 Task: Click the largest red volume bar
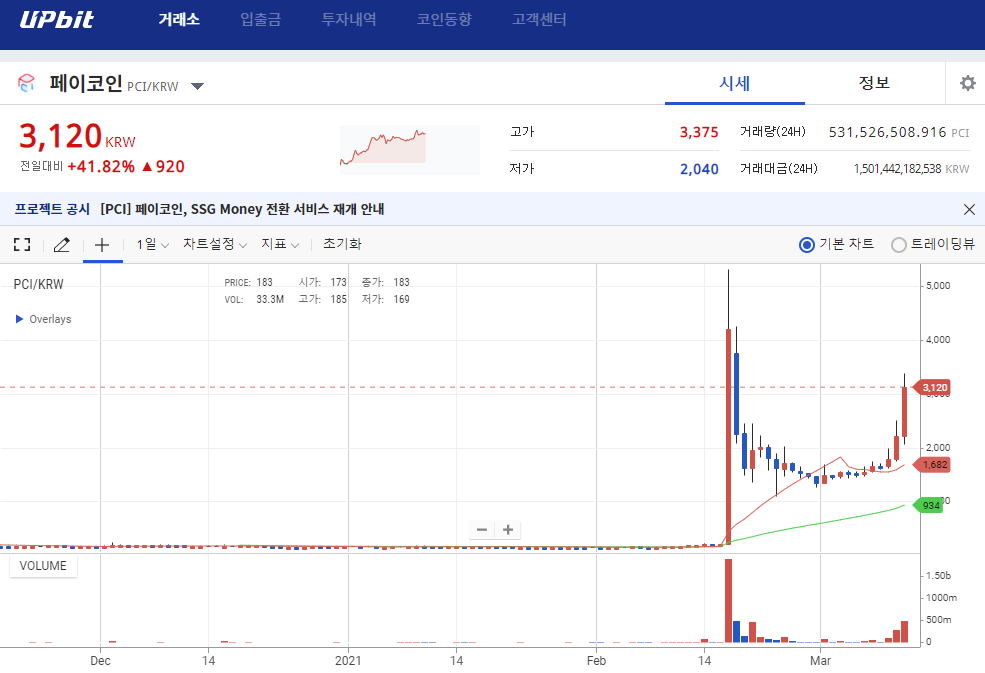pyautogui.click(x=728, y=601)
